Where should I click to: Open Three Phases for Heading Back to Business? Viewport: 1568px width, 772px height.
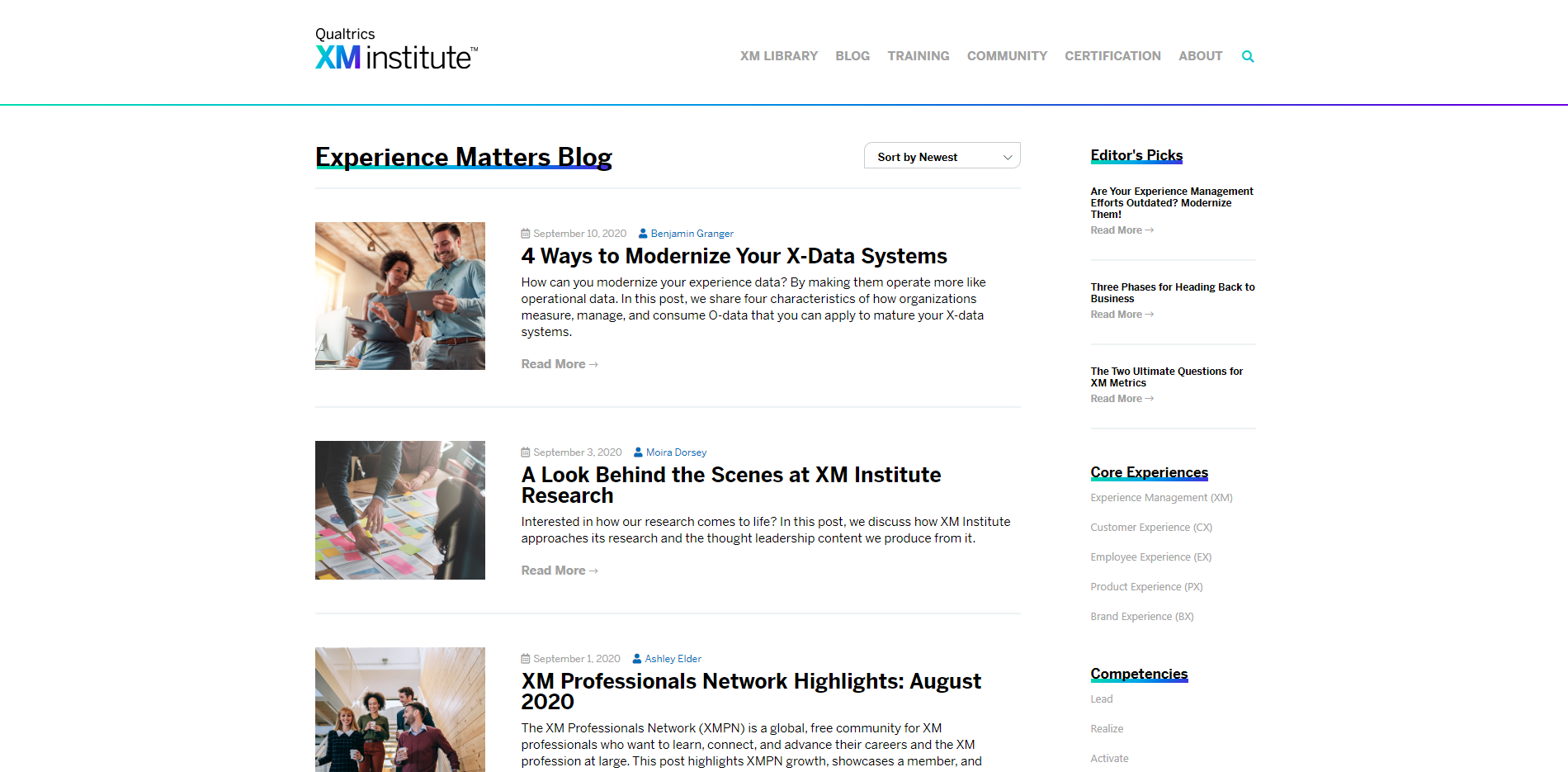tap(1172, 292)
